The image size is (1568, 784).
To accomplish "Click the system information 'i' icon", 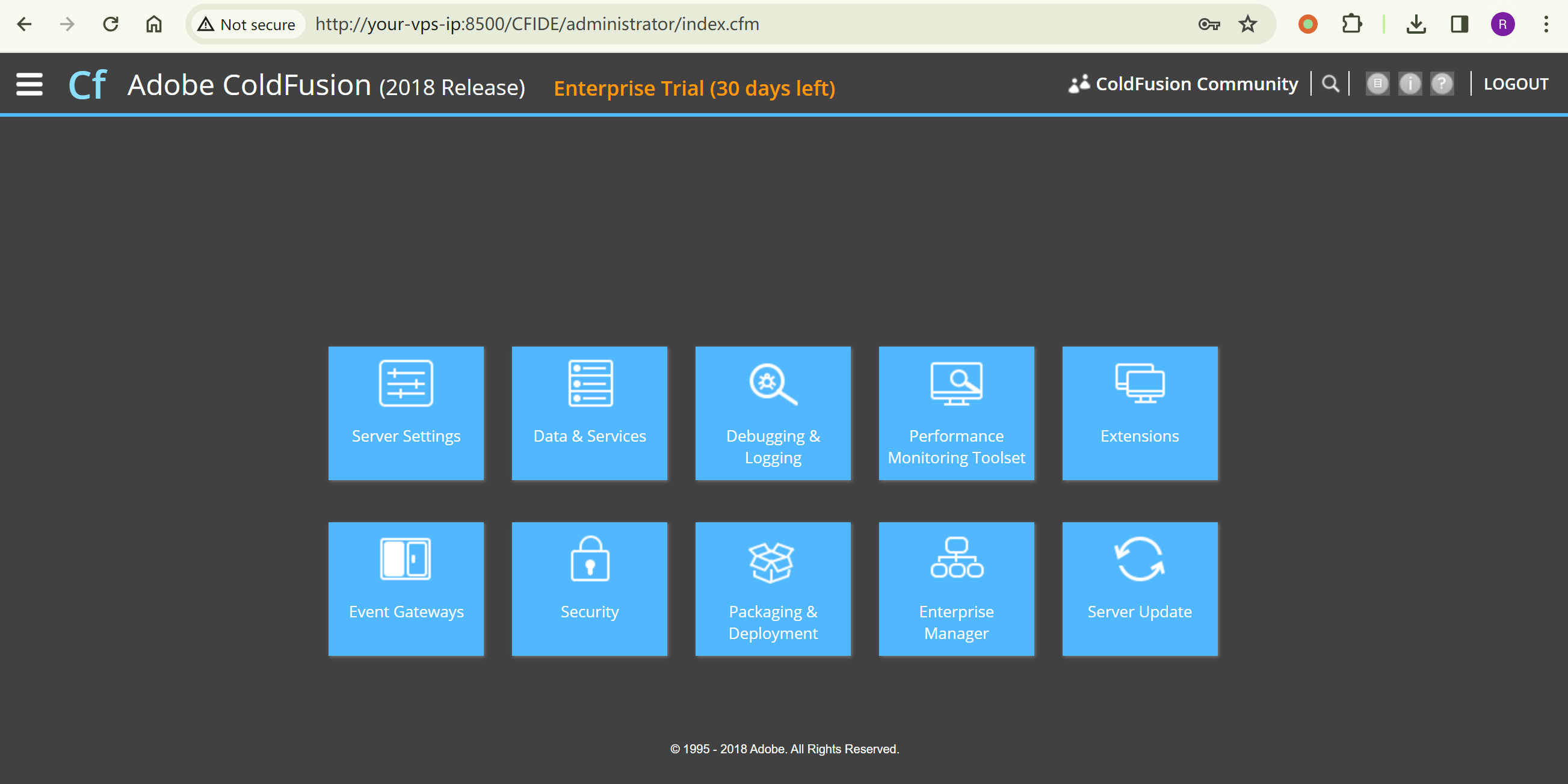I will tap(1410, 84).
